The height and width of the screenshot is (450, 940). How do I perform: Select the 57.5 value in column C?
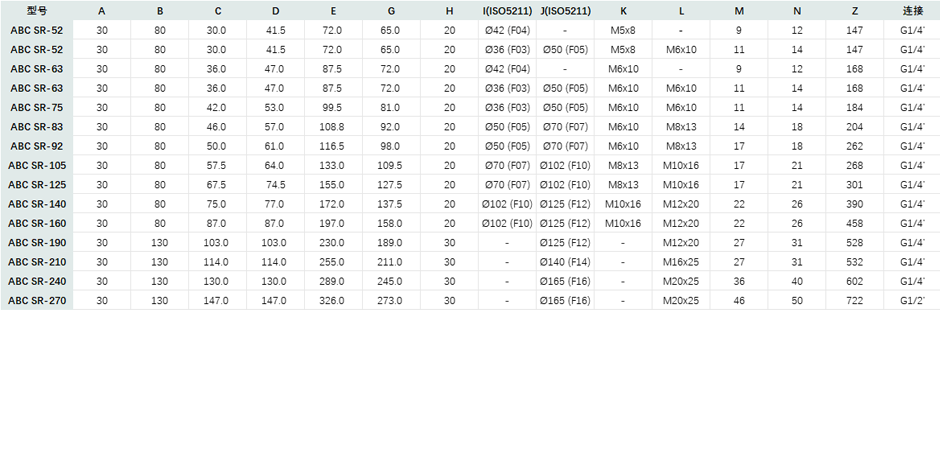click(x=216, y=165)
